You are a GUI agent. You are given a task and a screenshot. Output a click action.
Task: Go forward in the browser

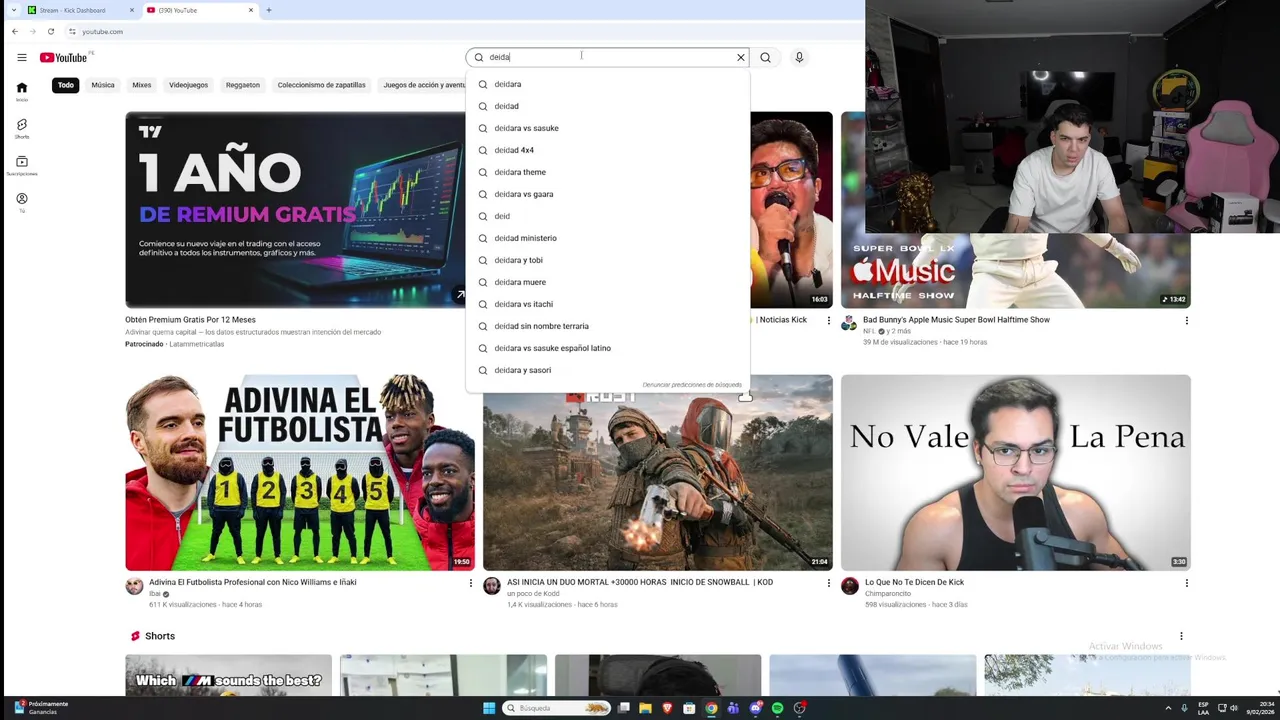pos(33,31)
